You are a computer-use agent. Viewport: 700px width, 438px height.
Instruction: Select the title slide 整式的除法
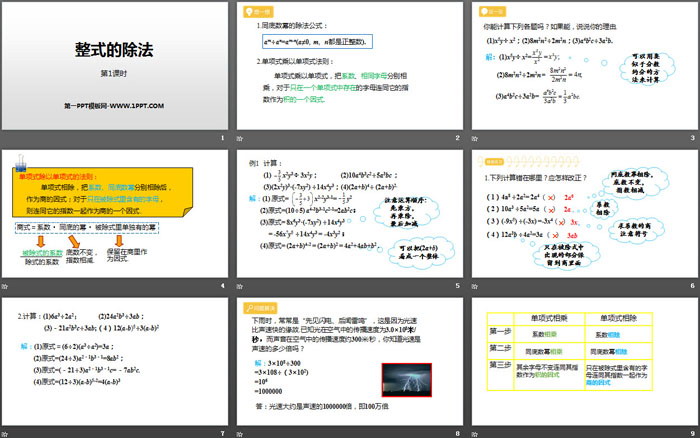click(x=115, y=65)
